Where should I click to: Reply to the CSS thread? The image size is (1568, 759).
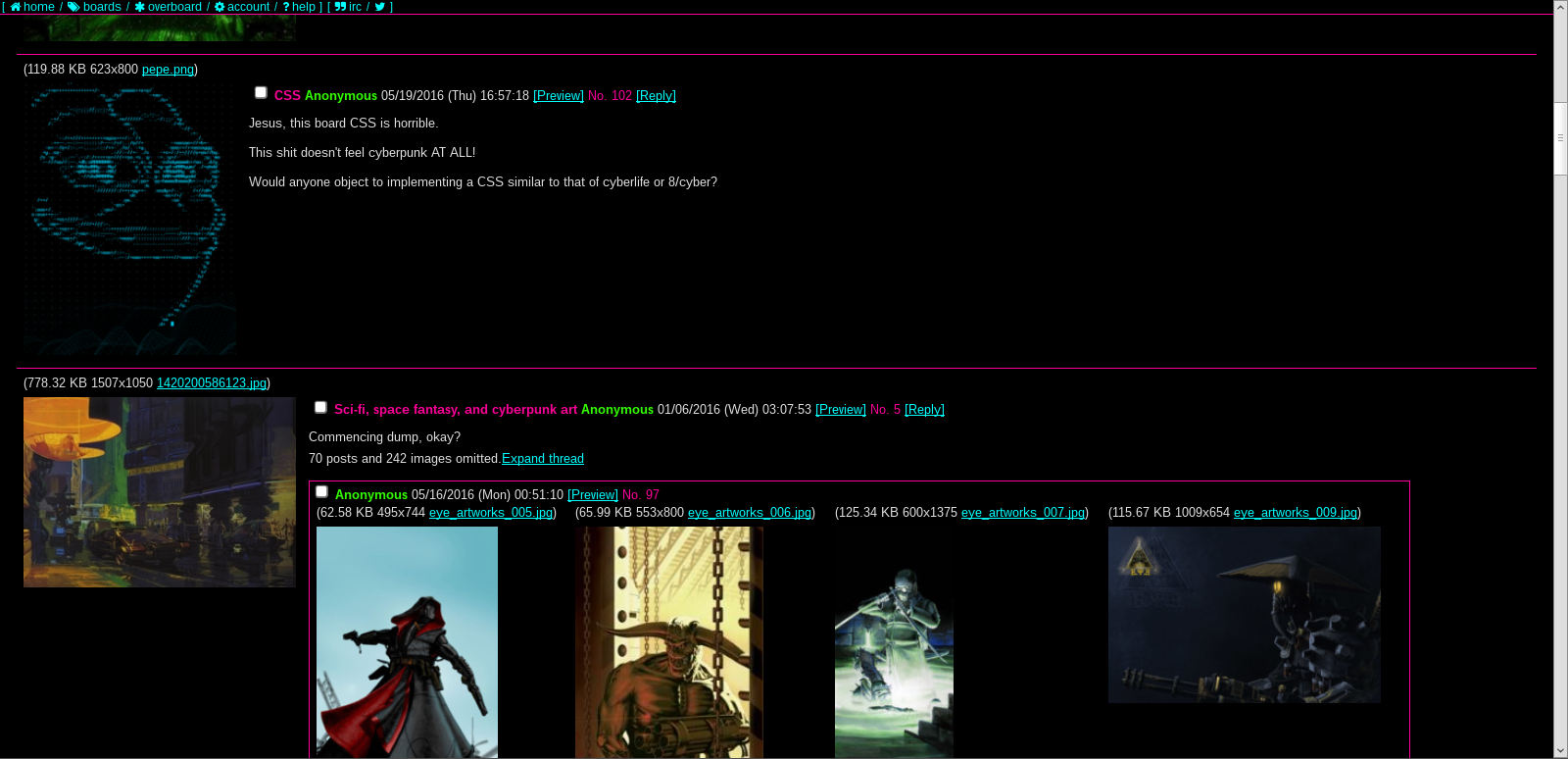click(x=656, y=96)
